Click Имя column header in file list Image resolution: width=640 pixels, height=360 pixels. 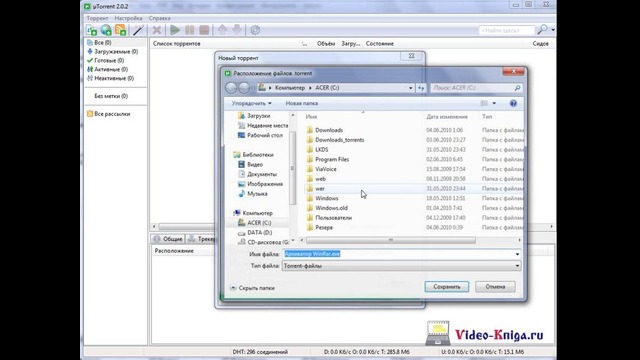[311, 117]
